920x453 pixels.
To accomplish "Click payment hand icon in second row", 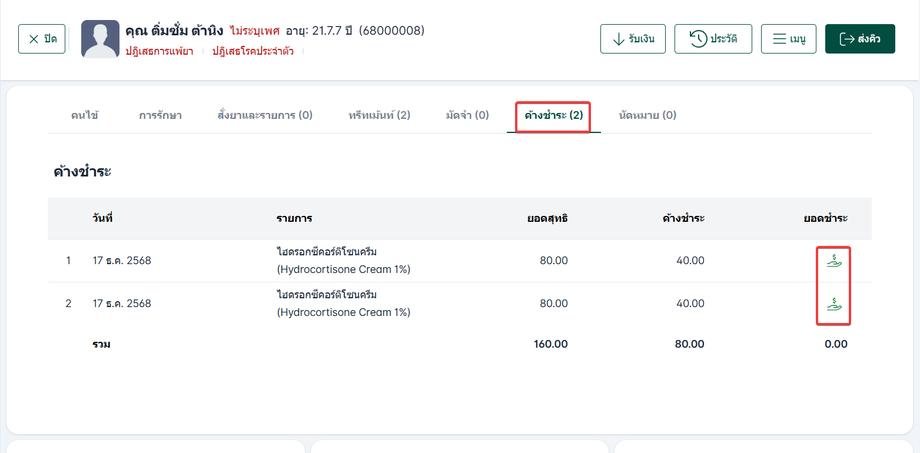I will pos(834,304).
